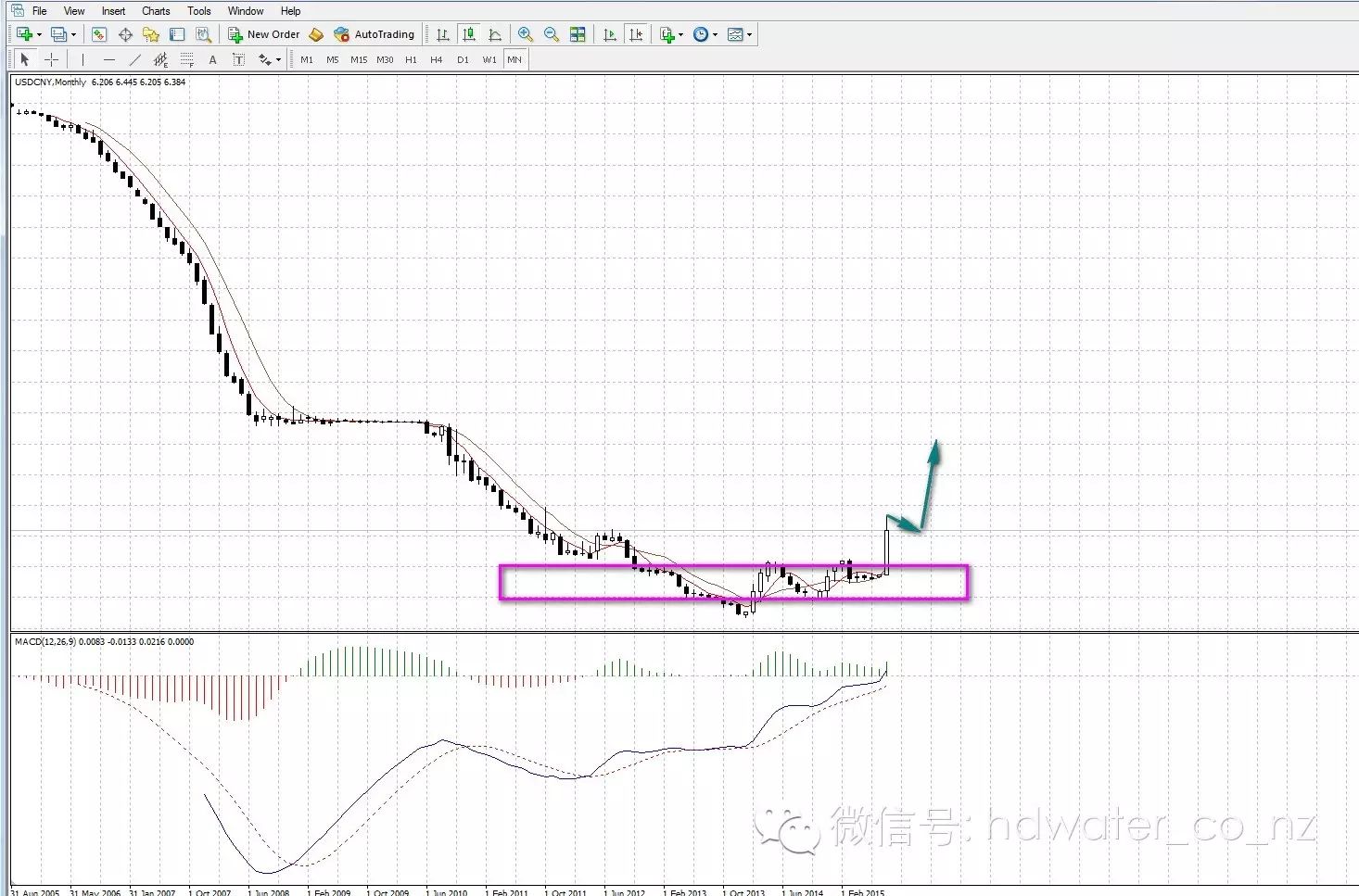
Task: Select the arrows drawing tool
Action: click(x=265, y=59)
